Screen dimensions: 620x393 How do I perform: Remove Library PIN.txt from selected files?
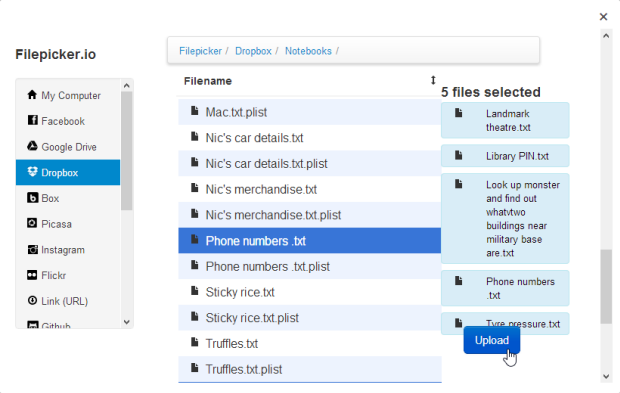(x=505, y=156)
